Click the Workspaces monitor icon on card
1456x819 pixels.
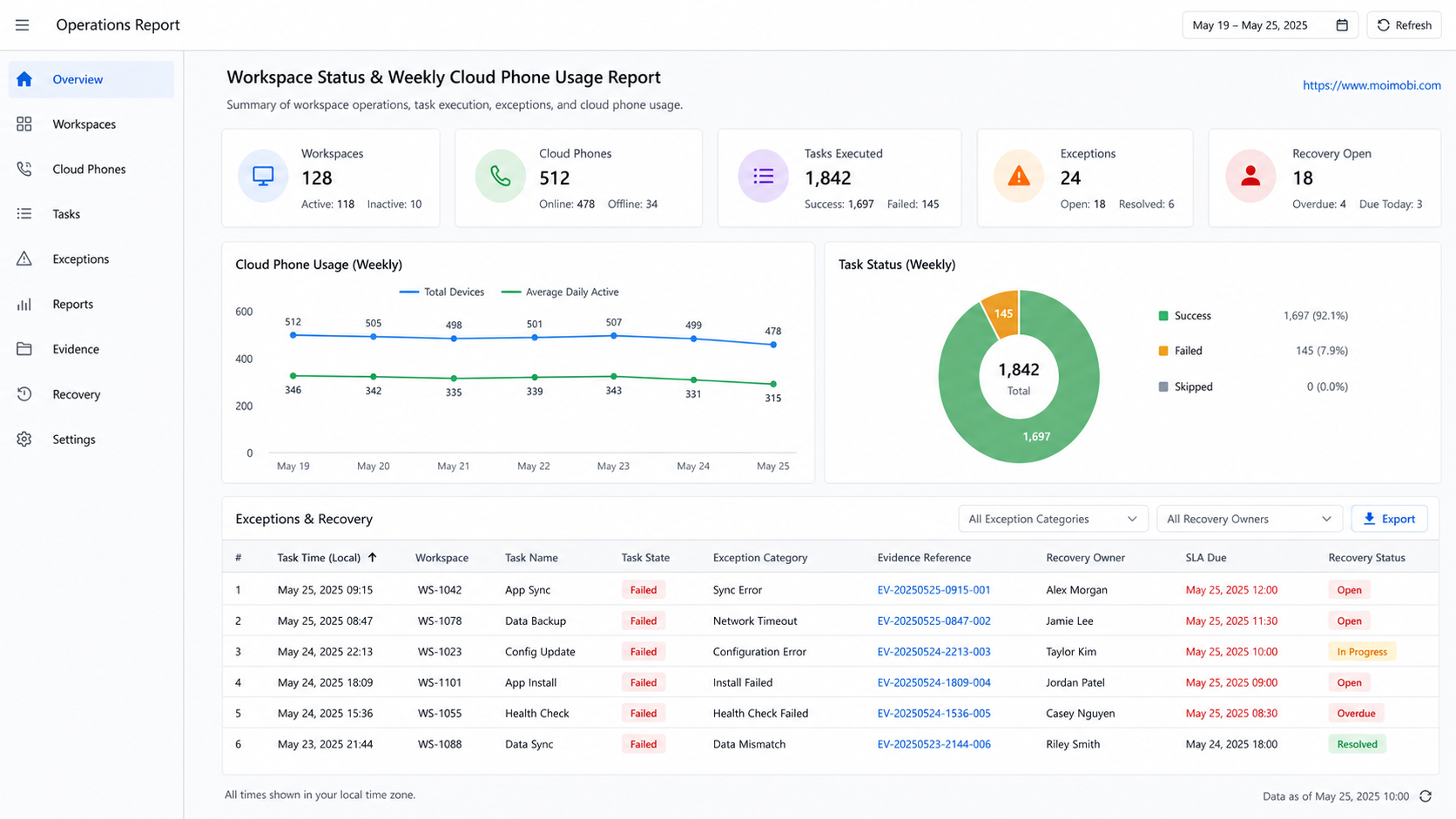pyautogui.click(x=263, y=177)
